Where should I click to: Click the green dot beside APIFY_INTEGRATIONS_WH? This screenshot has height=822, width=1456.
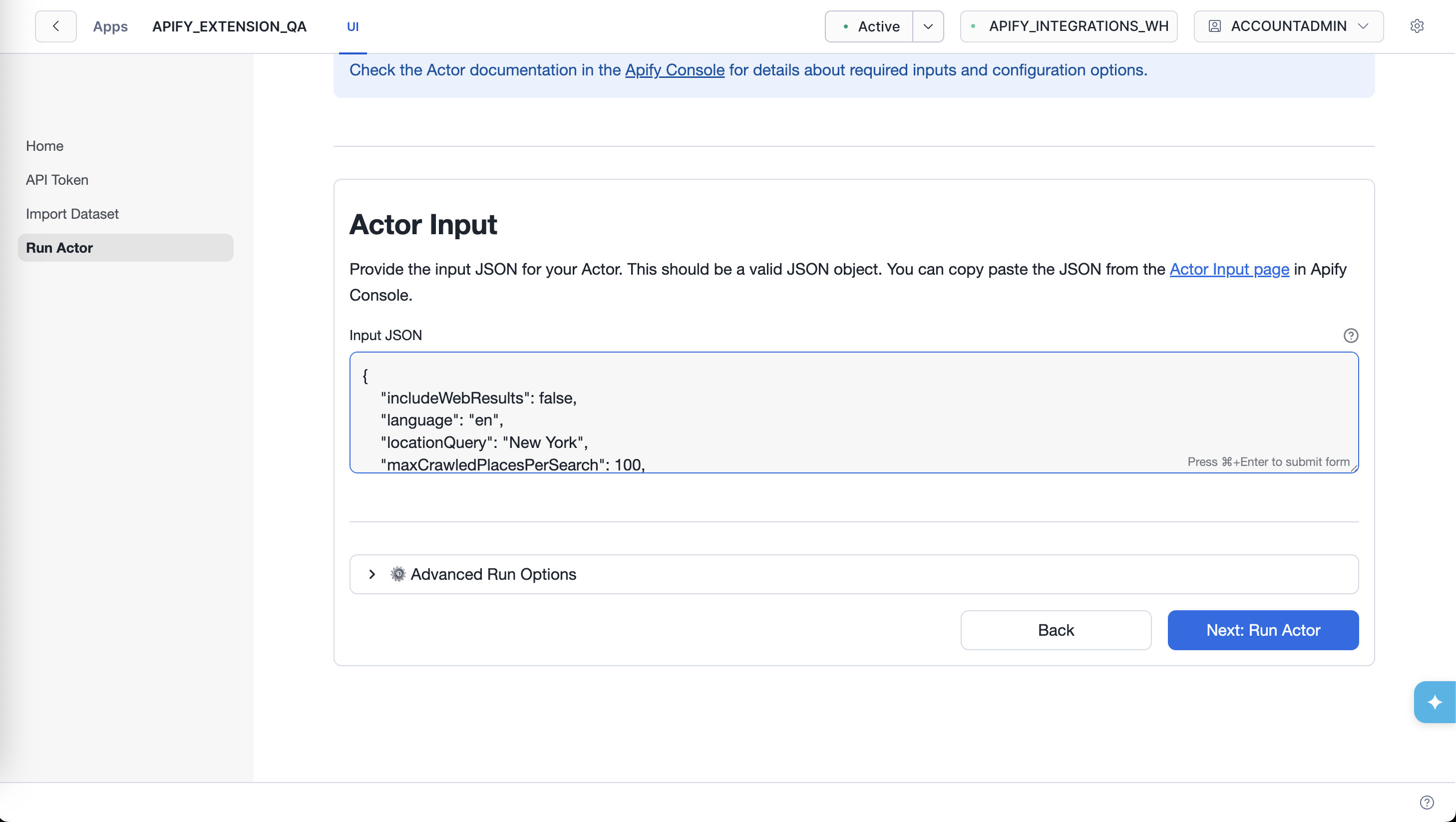tap(973, 26)
